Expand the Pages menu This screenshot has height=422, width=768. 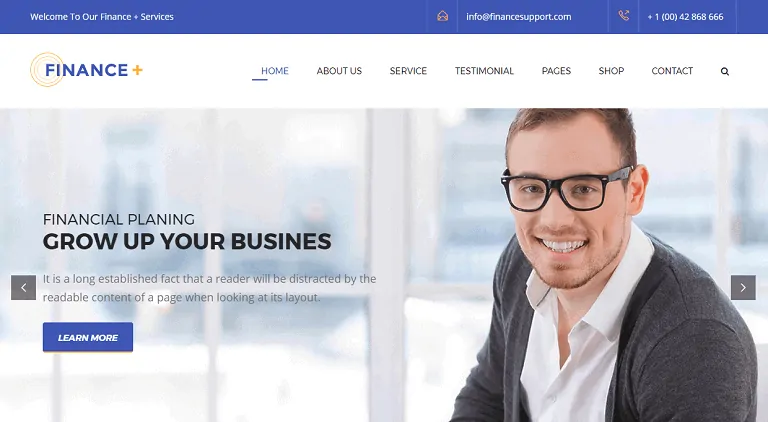click(556, 71)
